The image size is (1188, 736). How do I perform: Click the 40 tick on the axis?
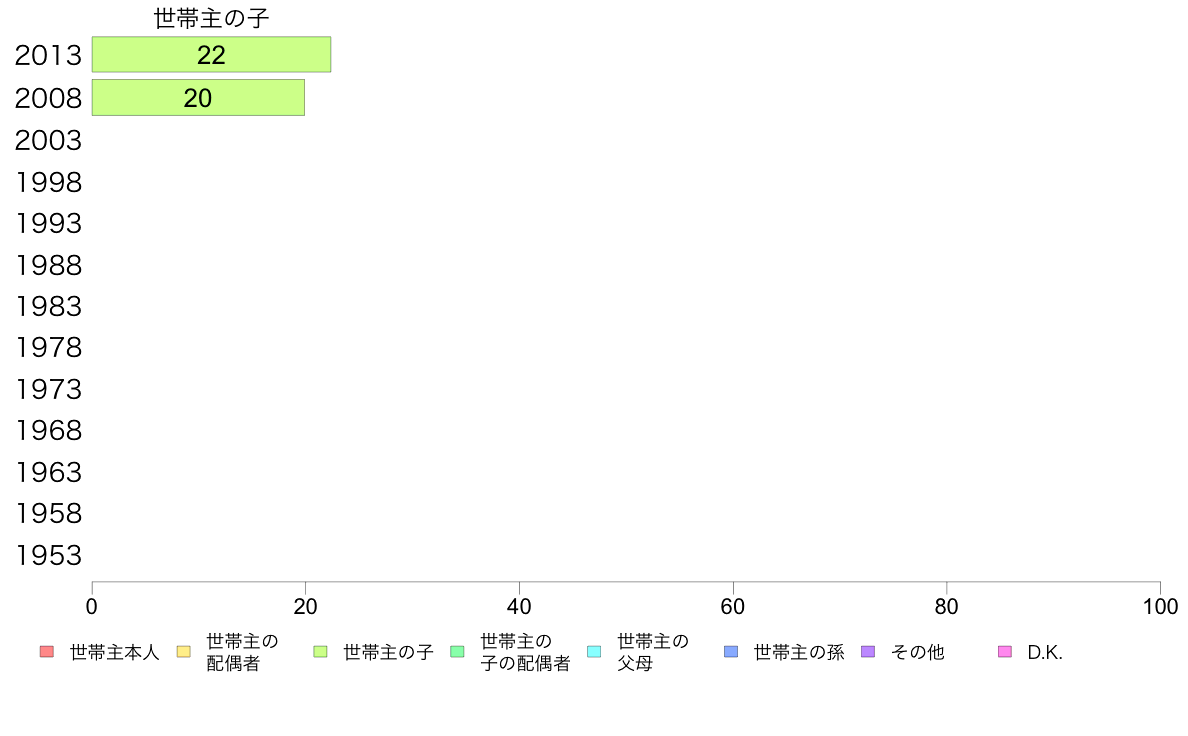pos(519,606)
